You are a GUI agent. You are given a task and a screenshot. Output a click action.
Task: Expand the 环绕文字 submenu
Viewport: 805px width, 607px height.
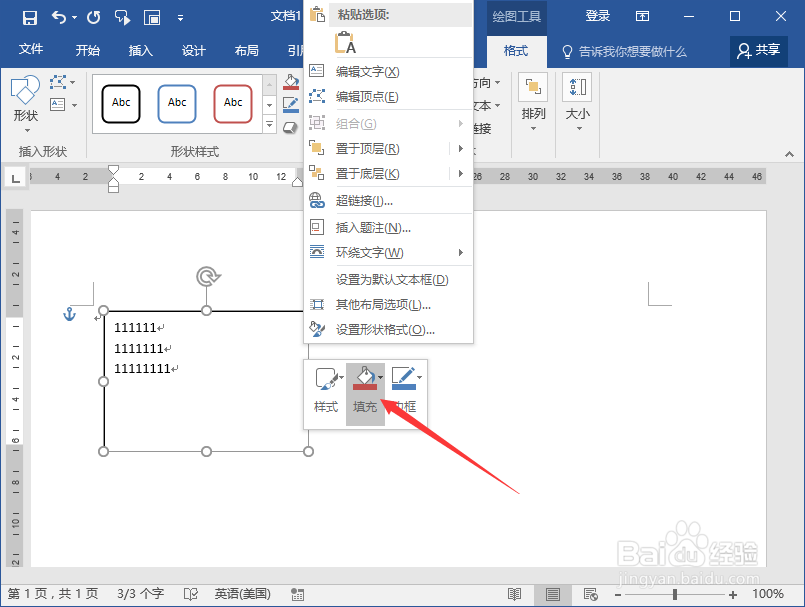coord(459,253)
